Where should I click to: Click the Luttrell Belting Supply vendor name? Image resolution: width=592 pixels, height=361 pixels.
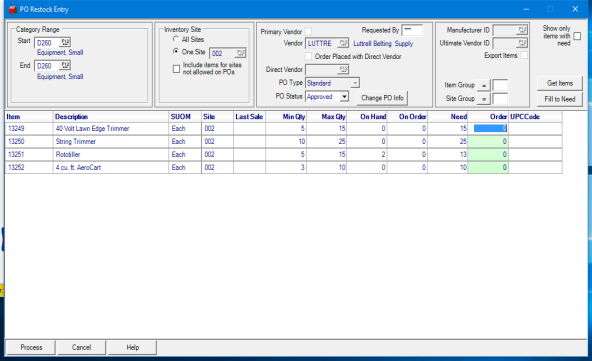point(383,43)
